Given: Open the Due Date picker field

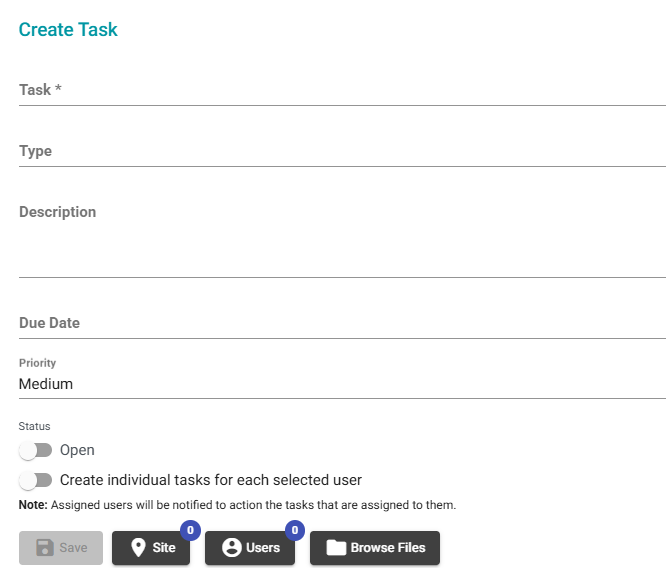Looking at the screenshot, I should (342, 324).
